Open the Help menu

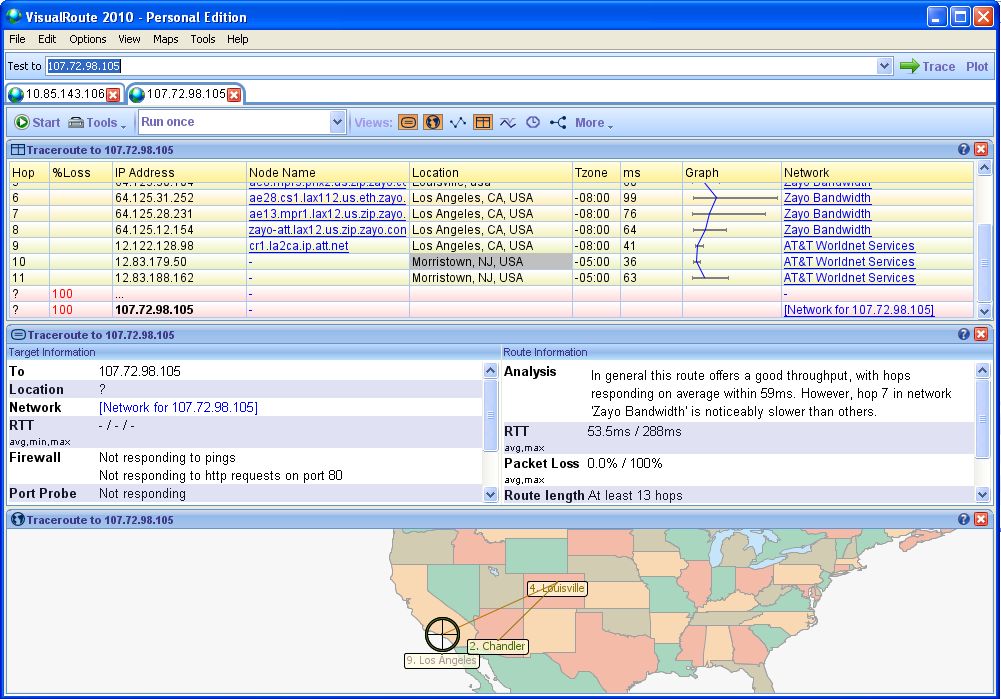coord(237,39)
